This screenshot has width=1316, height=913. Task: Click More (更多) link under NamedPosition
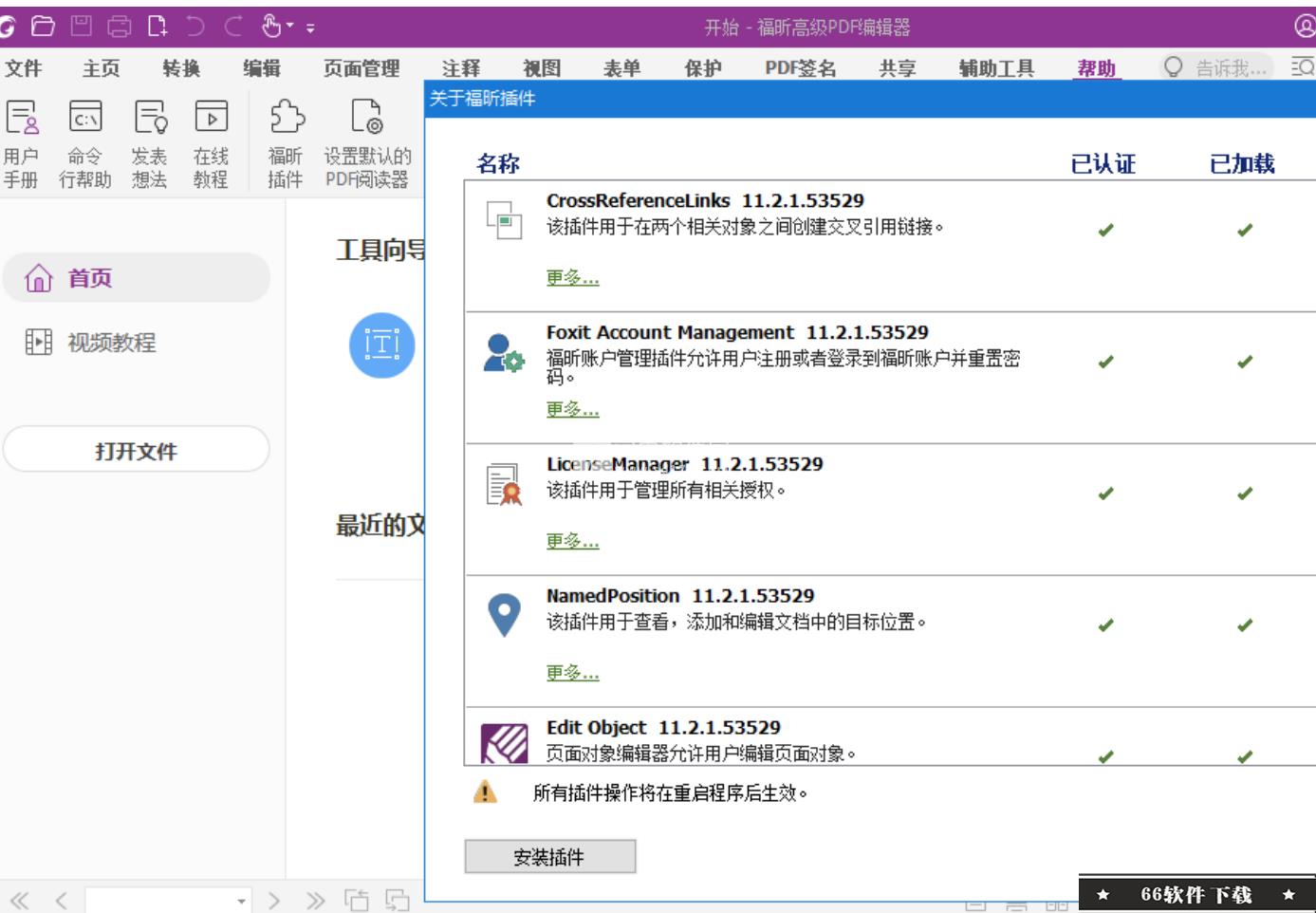coord(572,673)
